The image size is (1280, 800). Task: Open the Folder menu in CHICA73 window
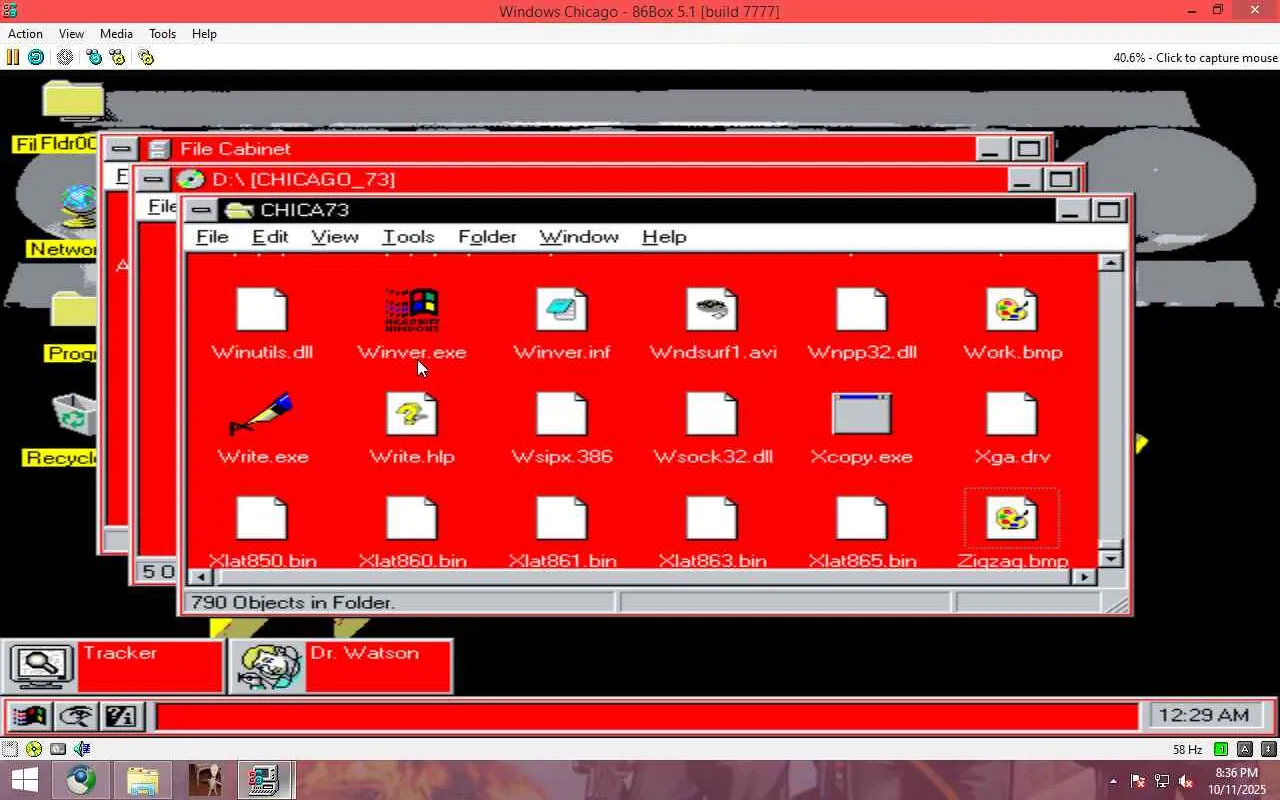click(x=487, y=237)
